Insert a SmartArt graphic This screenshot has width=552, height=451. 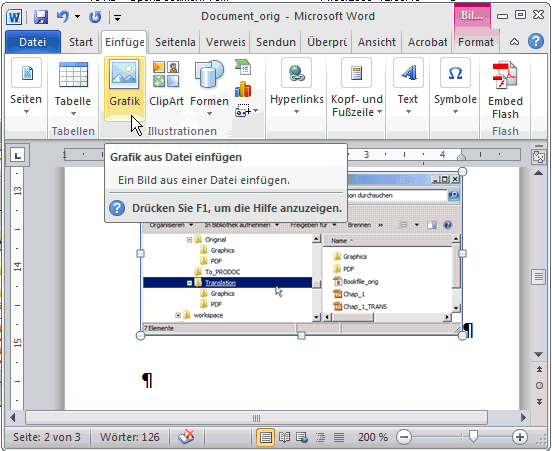(x=243, y=67)
